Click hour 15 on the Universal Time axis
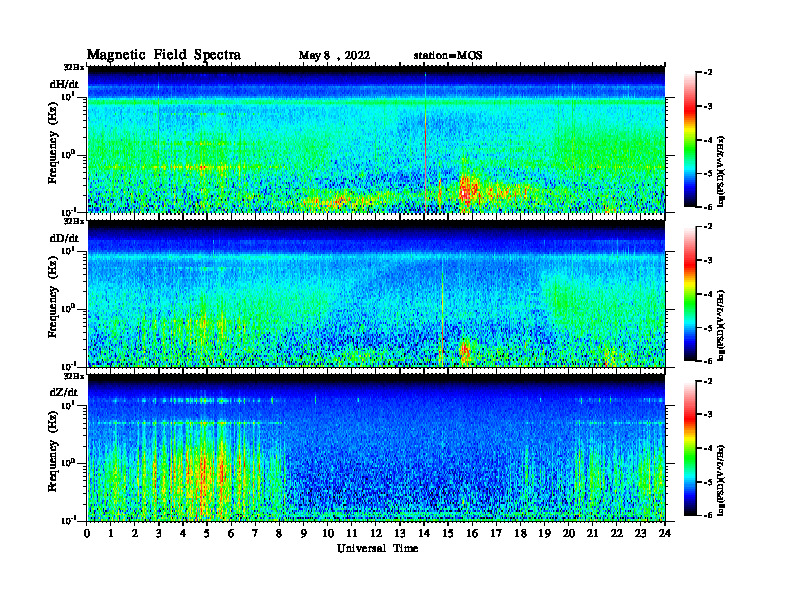Screen dimensions: 792x612 pos(448,534)
